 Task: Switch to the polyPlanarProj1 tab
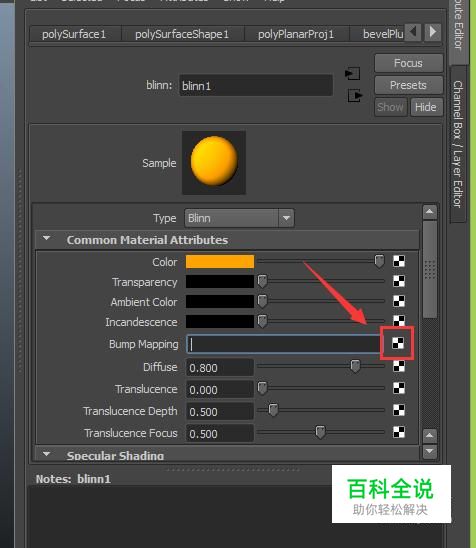pos(296,34)
